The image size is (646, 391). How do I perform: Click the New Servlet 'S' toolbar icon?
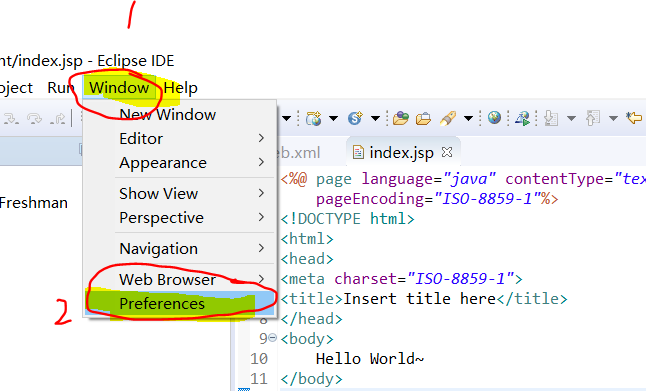(355, 118)
